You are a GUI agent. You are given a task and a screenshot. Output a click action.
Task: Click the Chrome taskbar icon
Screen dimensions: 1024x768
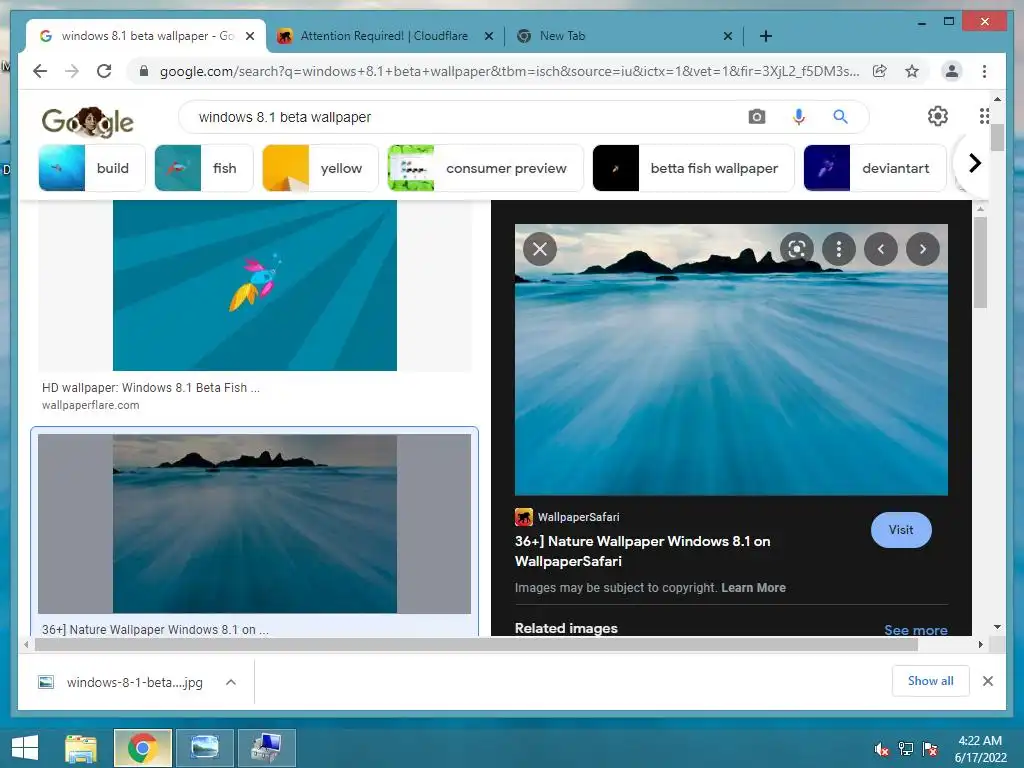tap(142, 748)
